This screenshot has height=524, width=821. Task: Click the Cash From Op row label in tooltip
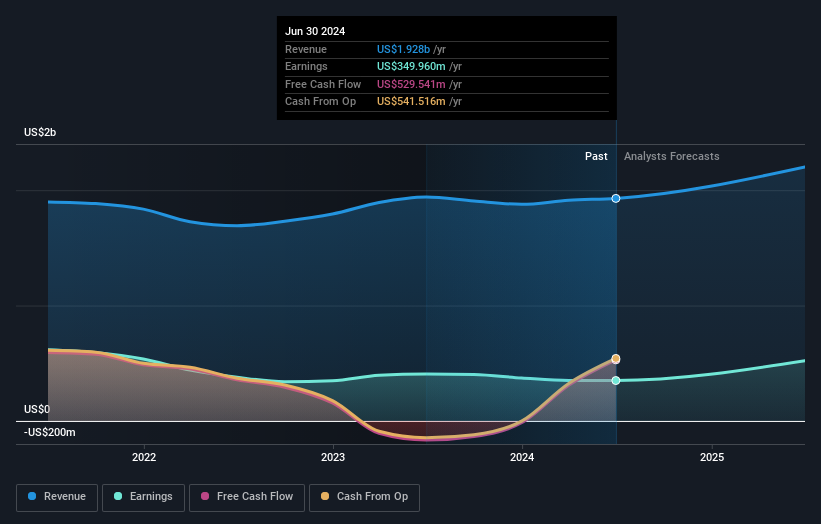tap(320, 102)
